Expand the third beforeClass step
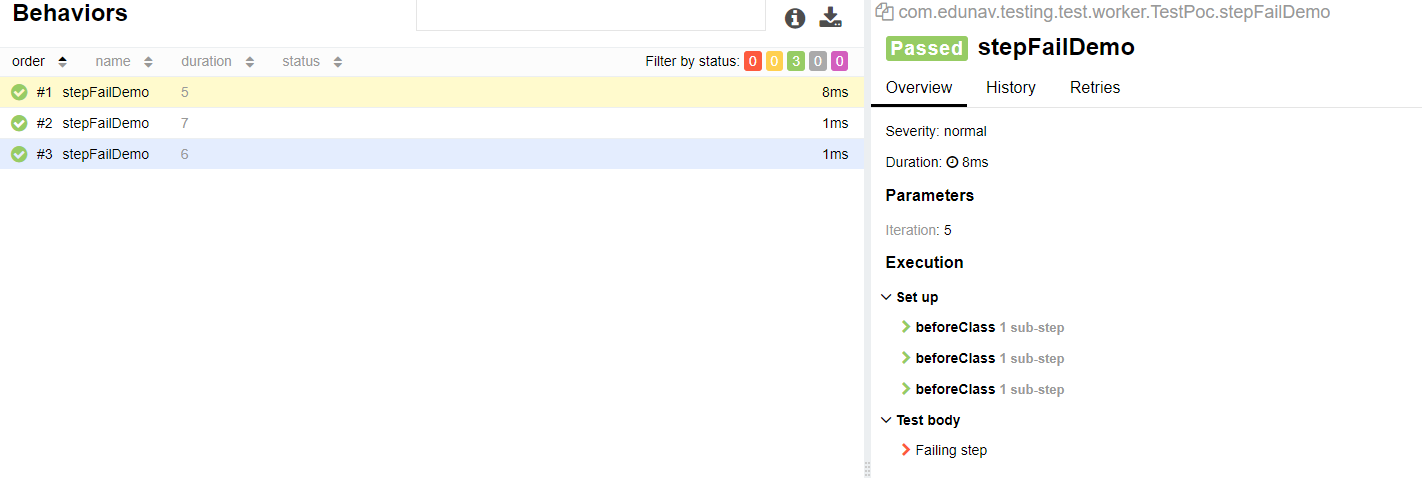Image resolution: width=1422 pixels, height=478 pixels. point(906,389)
